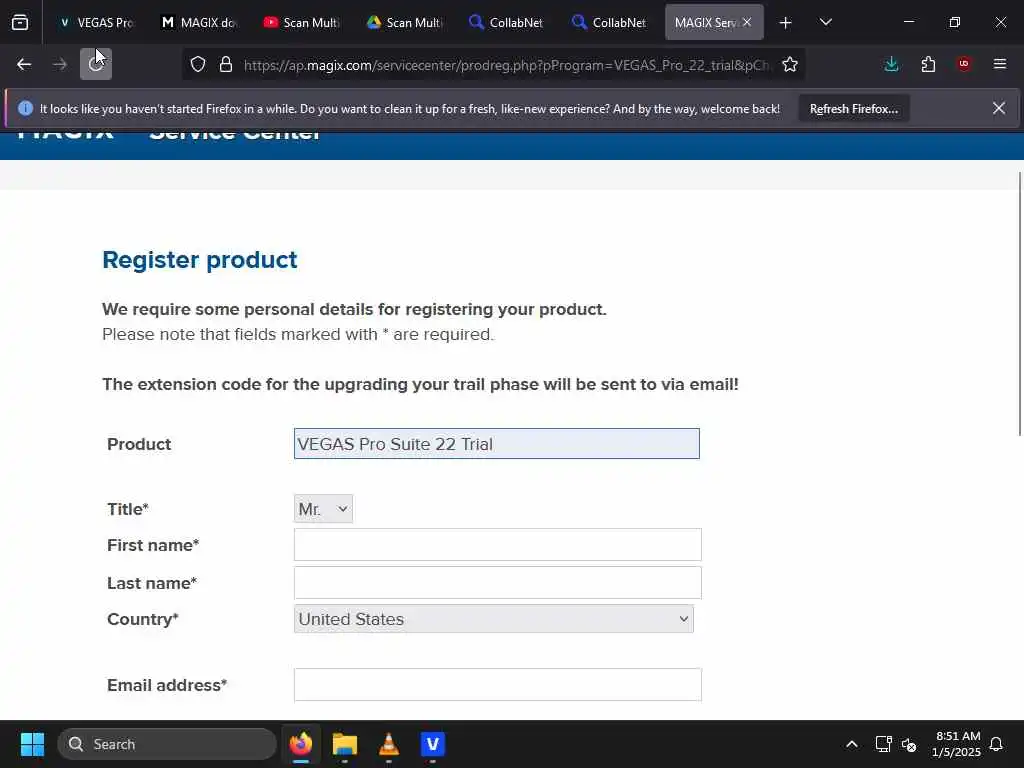Click the disabled forward navigation arrow
The image size is (1024, 768).
click(x=59, y=64)
